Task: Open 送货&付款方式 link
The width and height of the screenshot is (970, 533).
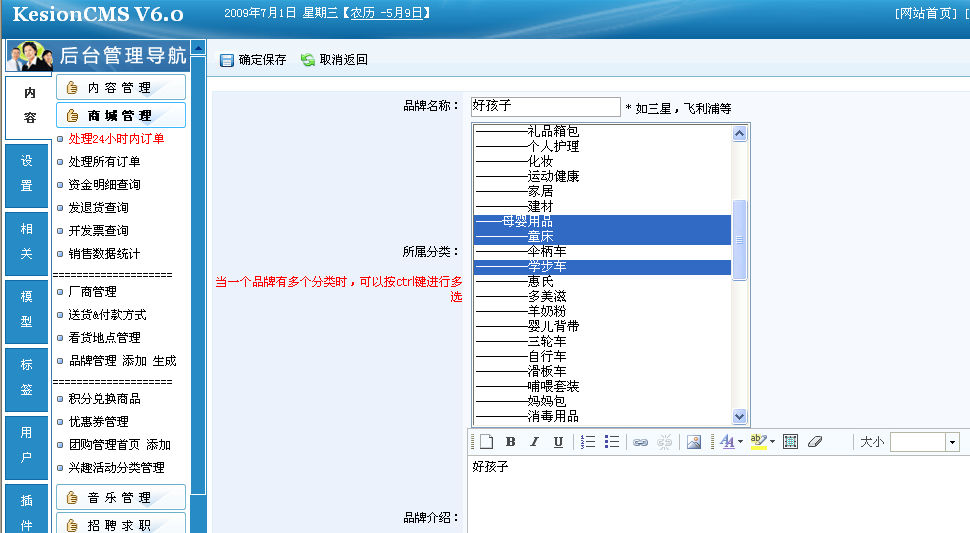Action: click(x=108, y=315)
